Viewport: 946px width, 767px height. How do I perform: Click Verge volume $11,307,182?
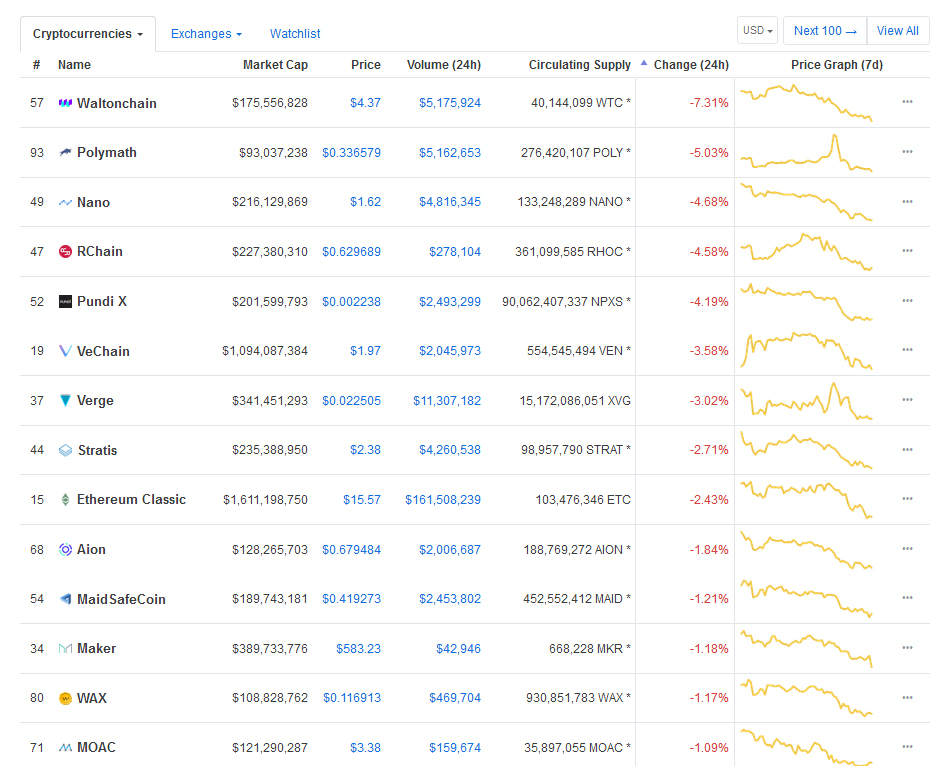[447, 401]
